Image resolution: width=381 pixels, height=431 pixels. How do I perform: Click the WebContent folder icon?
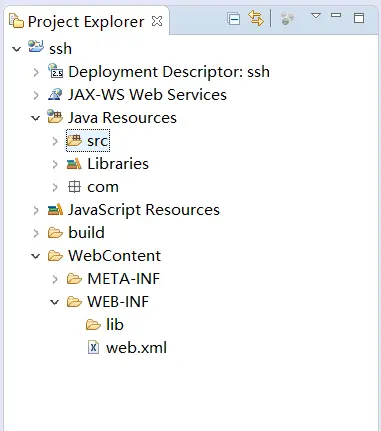click(55, 256)
